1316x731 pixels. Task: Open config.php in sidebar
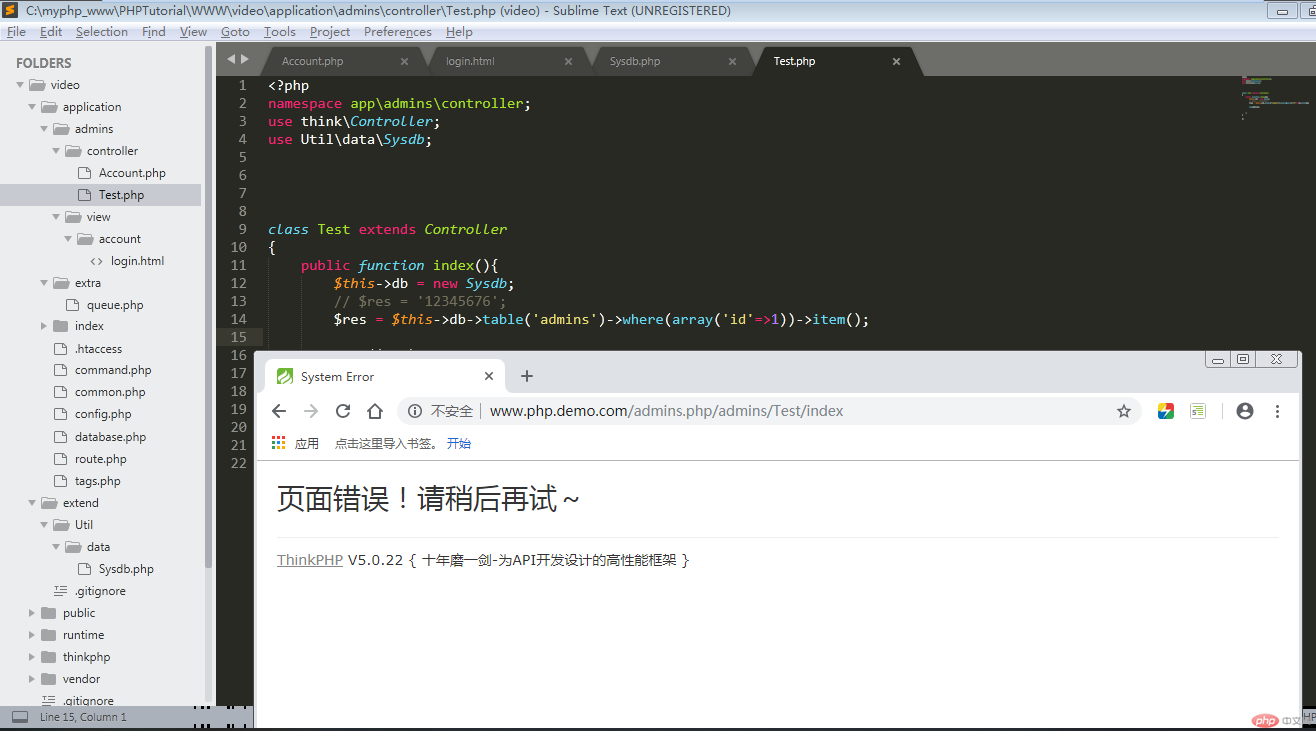103,414
